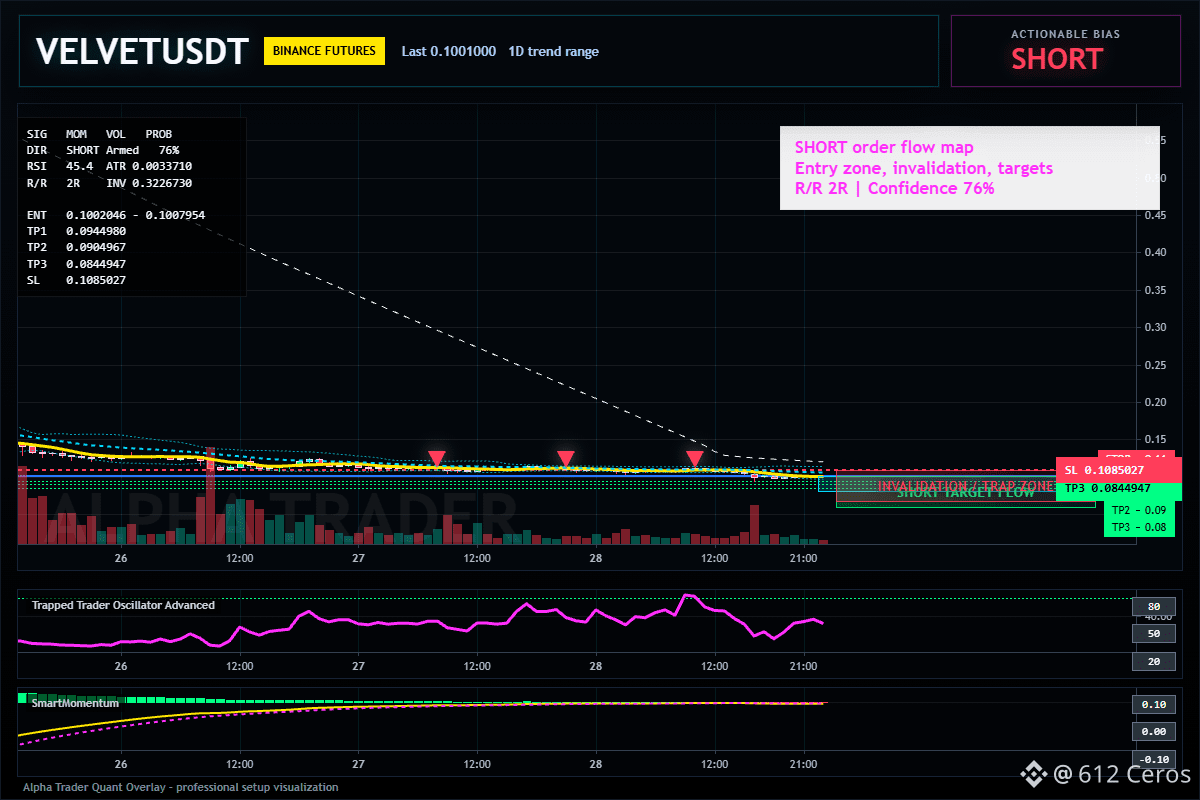Click 'Trapped Trader Oscillator Advanced' panel title

pyautogui.click(x=123, y=605)
